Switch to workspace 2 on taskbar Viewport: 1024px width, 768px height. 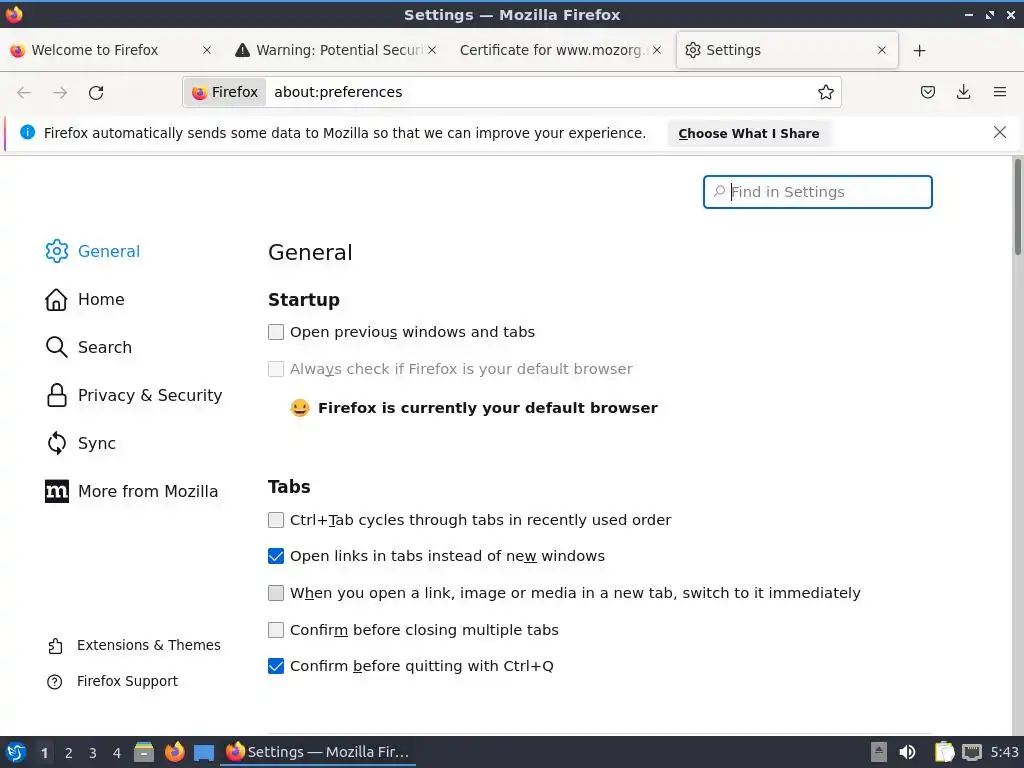click(x=68, y=753)
